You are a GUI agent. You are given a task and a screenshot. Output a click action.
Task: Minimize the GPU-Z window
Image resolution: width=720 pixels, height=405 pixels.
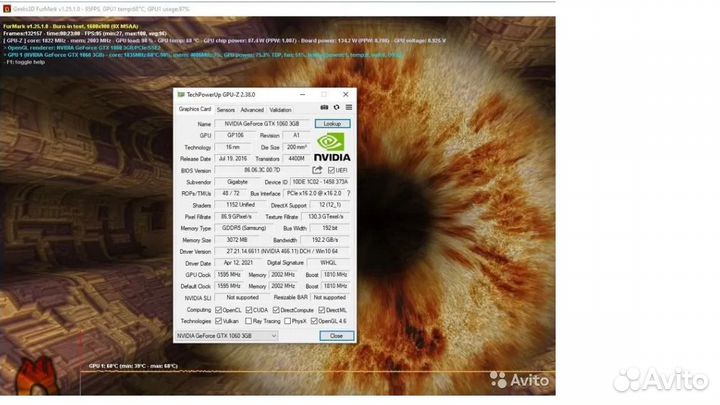[x=302, y=95]
